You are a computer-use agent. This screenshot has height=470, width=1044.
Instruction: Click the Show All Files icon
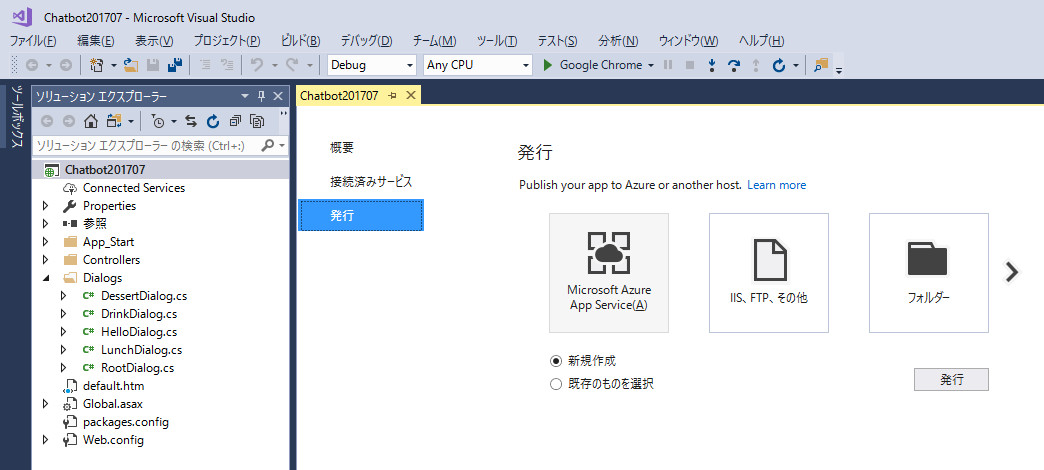tap(257, 121)
